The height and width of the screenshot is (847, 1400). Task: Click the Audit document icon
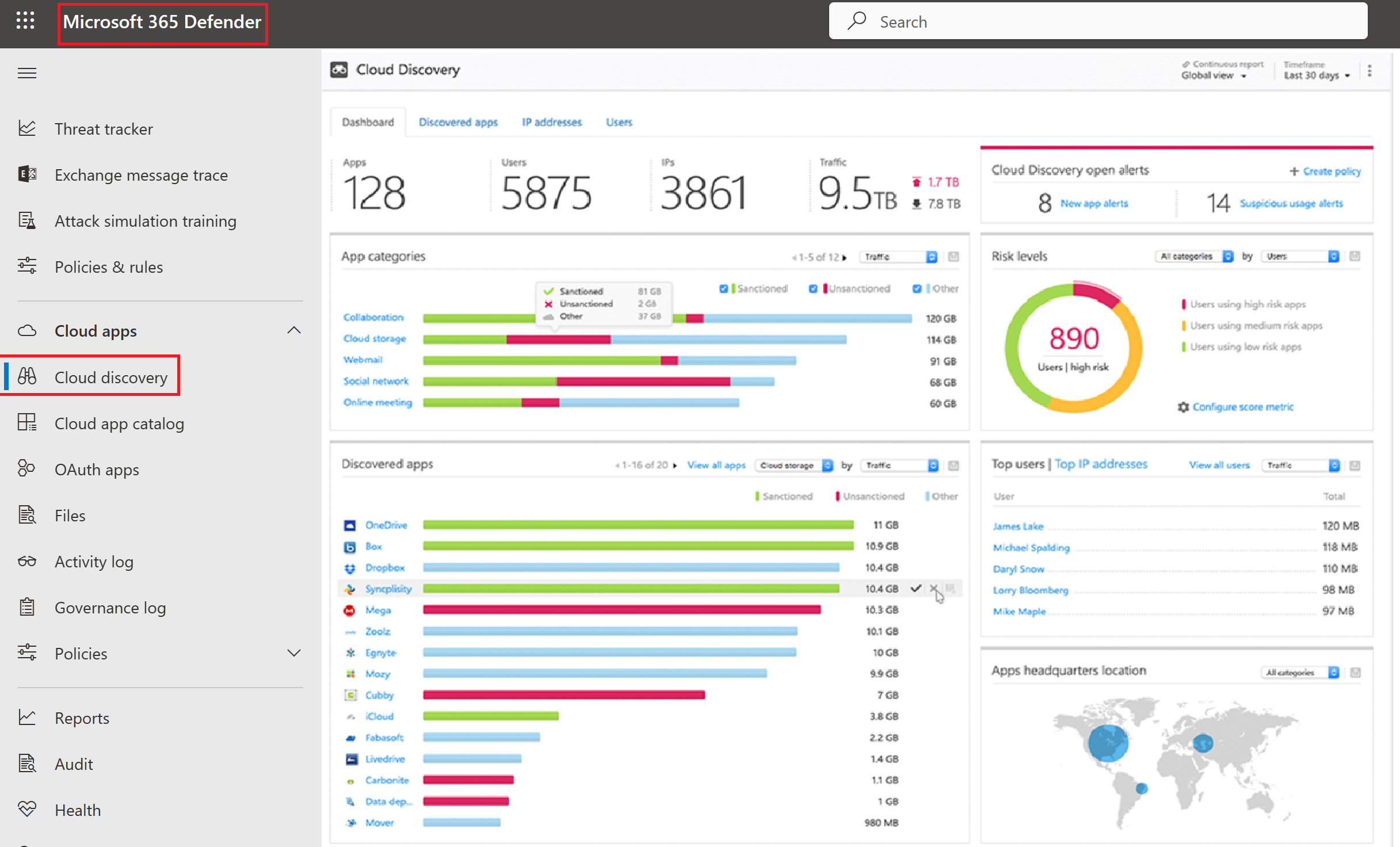[27, 764]
